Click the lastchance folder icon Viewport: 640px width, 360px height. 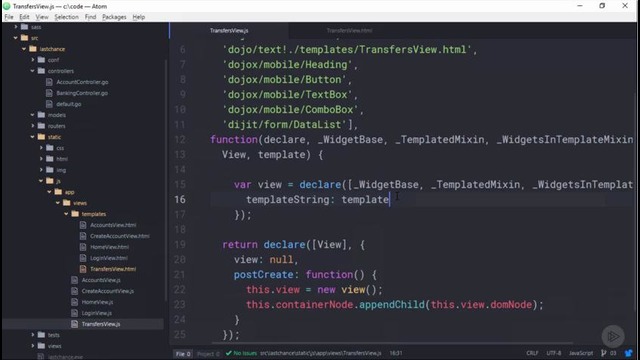(33, 49)
